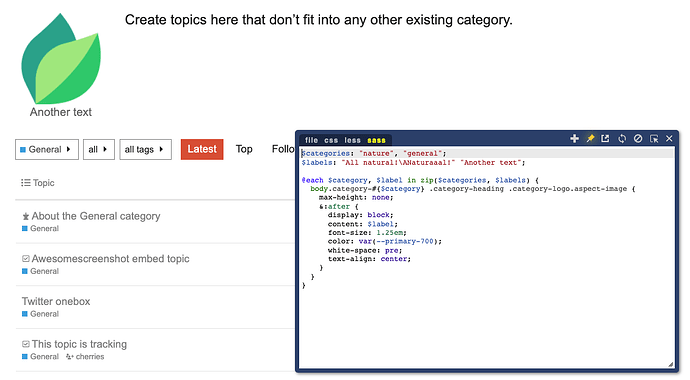Go to the Top topics view

244,150
